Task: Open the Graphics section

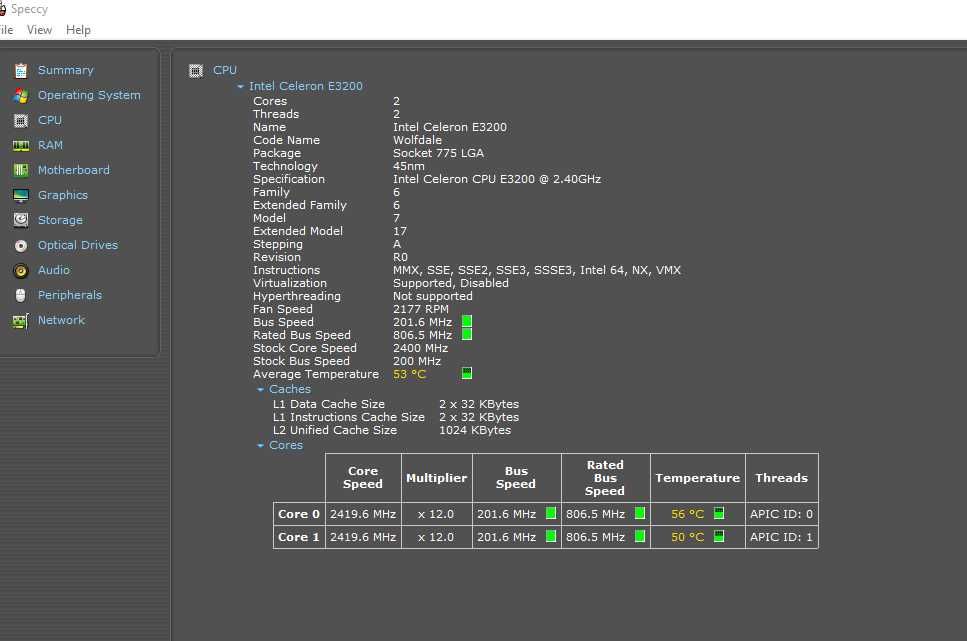Action: [63, 195]
